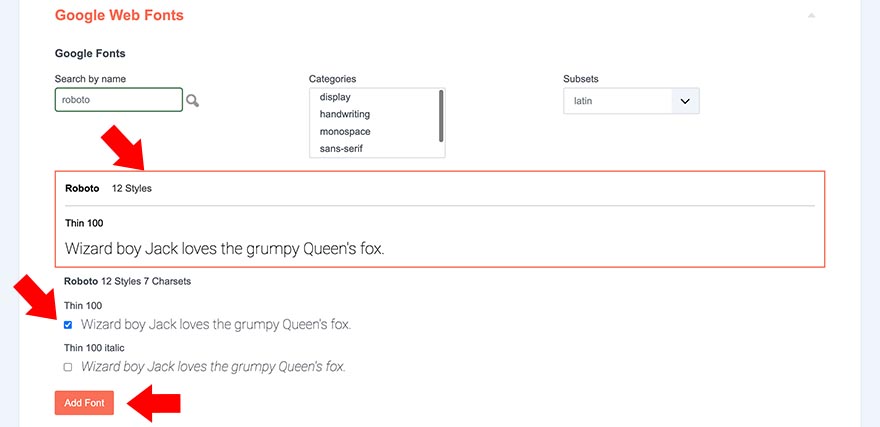Uncheck the Thin 100 style checkbox
The height and width of the screenshot is (427, 880).
click(68, 325)
